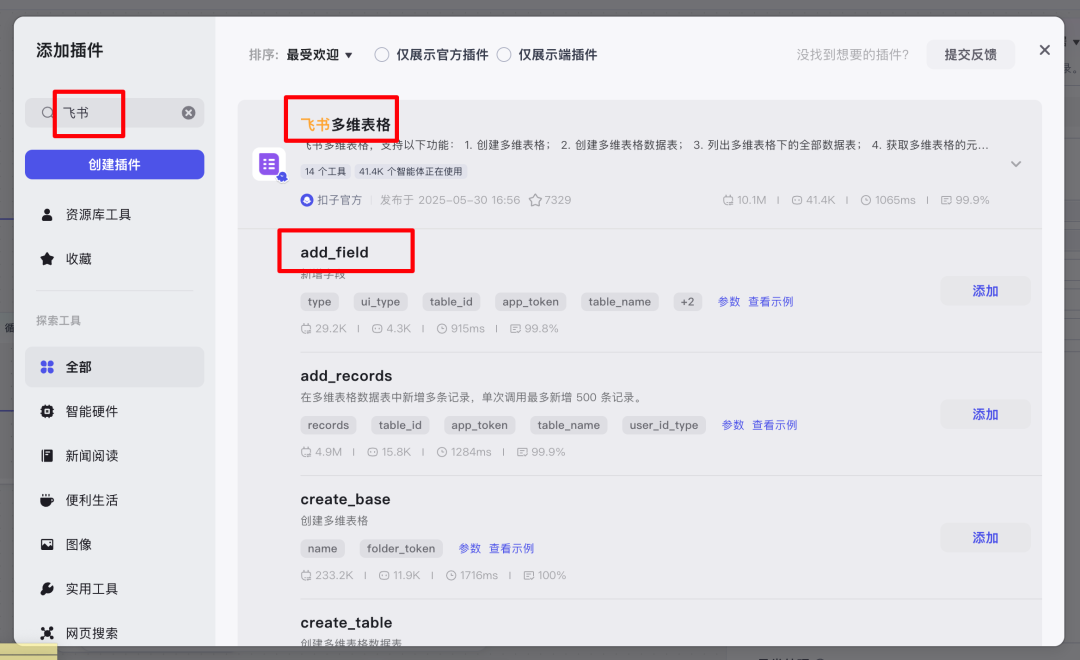Click the 扣子官方 publisher icon
The height and width of the screenshot is (660, 1080).
tap(307, 200)
